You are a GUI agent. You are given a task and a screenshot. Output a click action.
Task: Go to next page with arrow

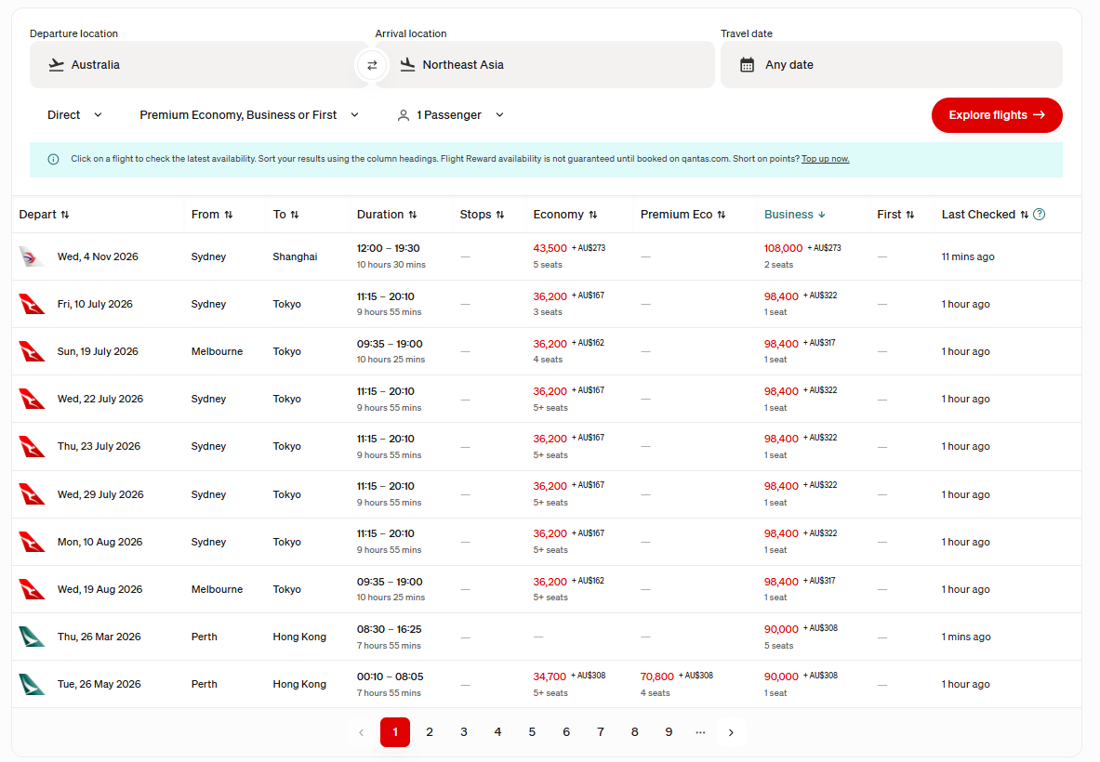point(731,732)
